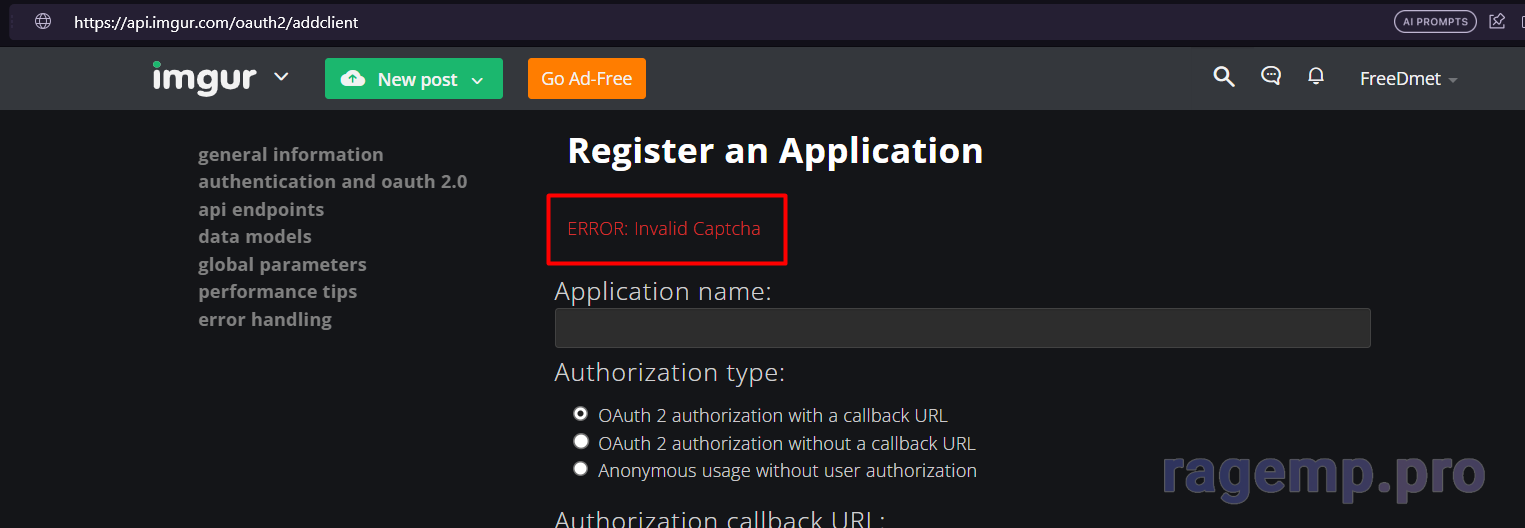1525x528 pixels.
Task: Click the globe site info icon
Action: coord(43,21)
